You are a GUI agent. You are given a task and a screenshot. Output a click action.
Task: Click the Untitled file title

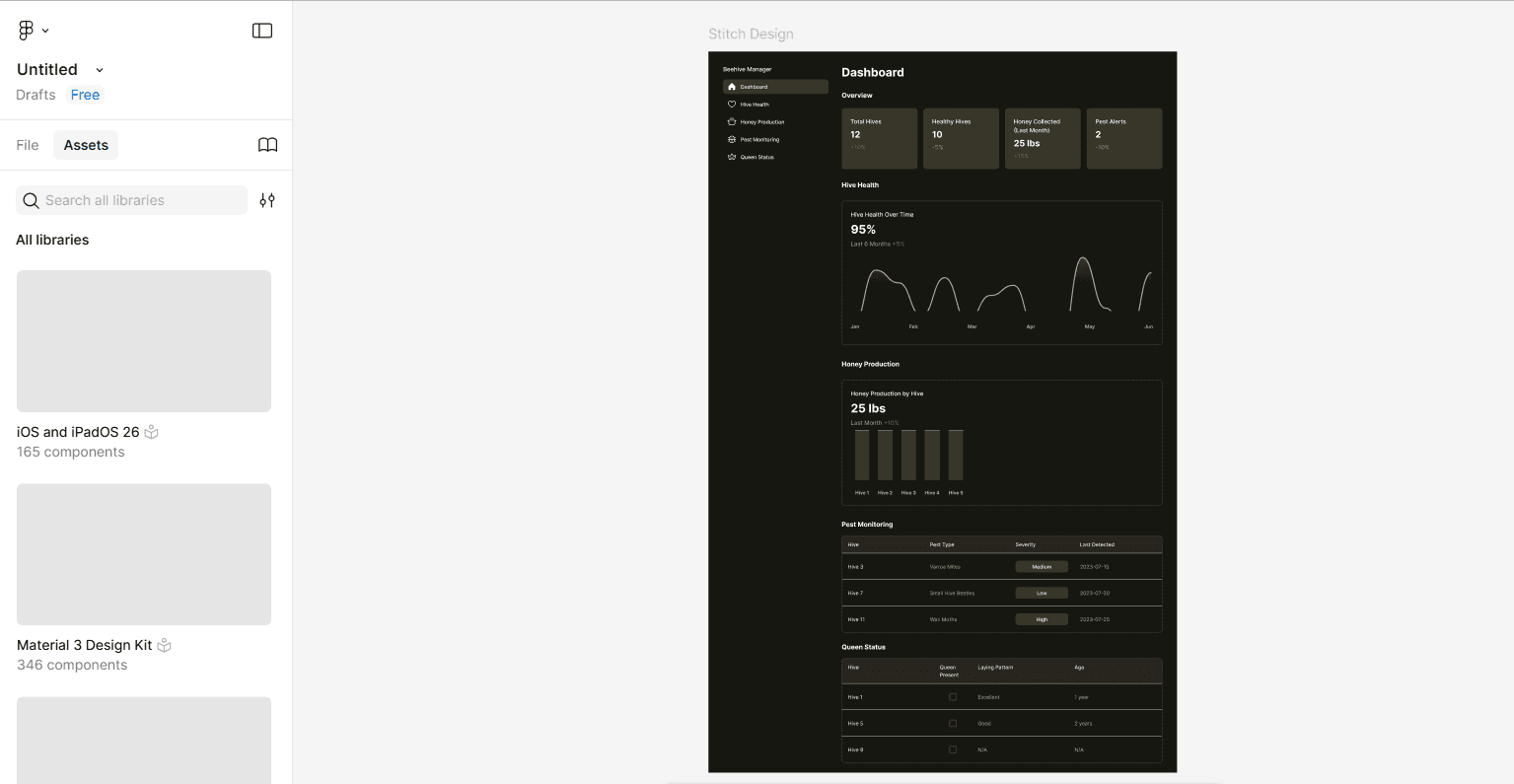pos(47,69)
